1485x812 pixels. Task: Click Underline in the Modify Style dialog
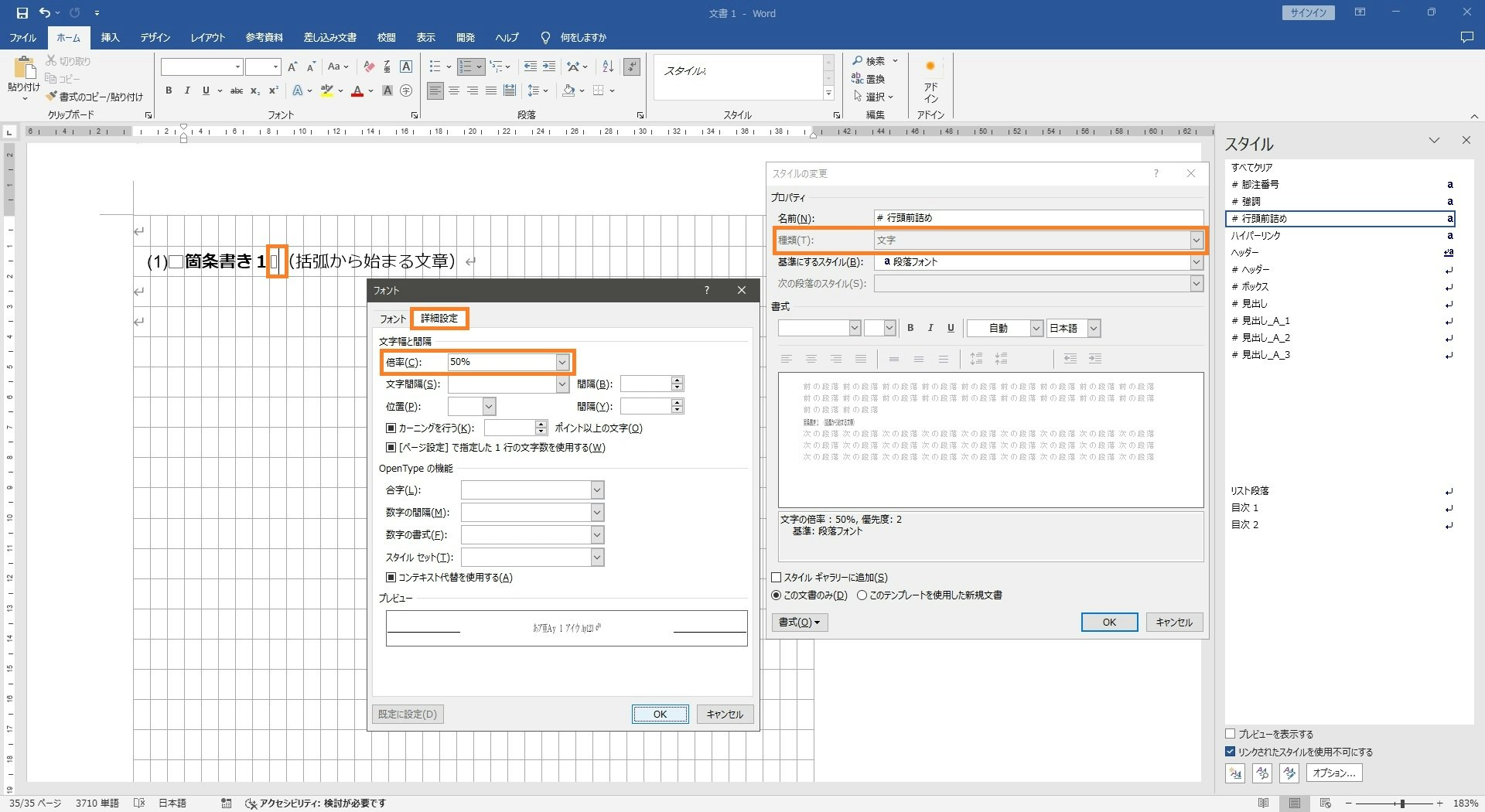pyautogui.click(x=951, y=328)
